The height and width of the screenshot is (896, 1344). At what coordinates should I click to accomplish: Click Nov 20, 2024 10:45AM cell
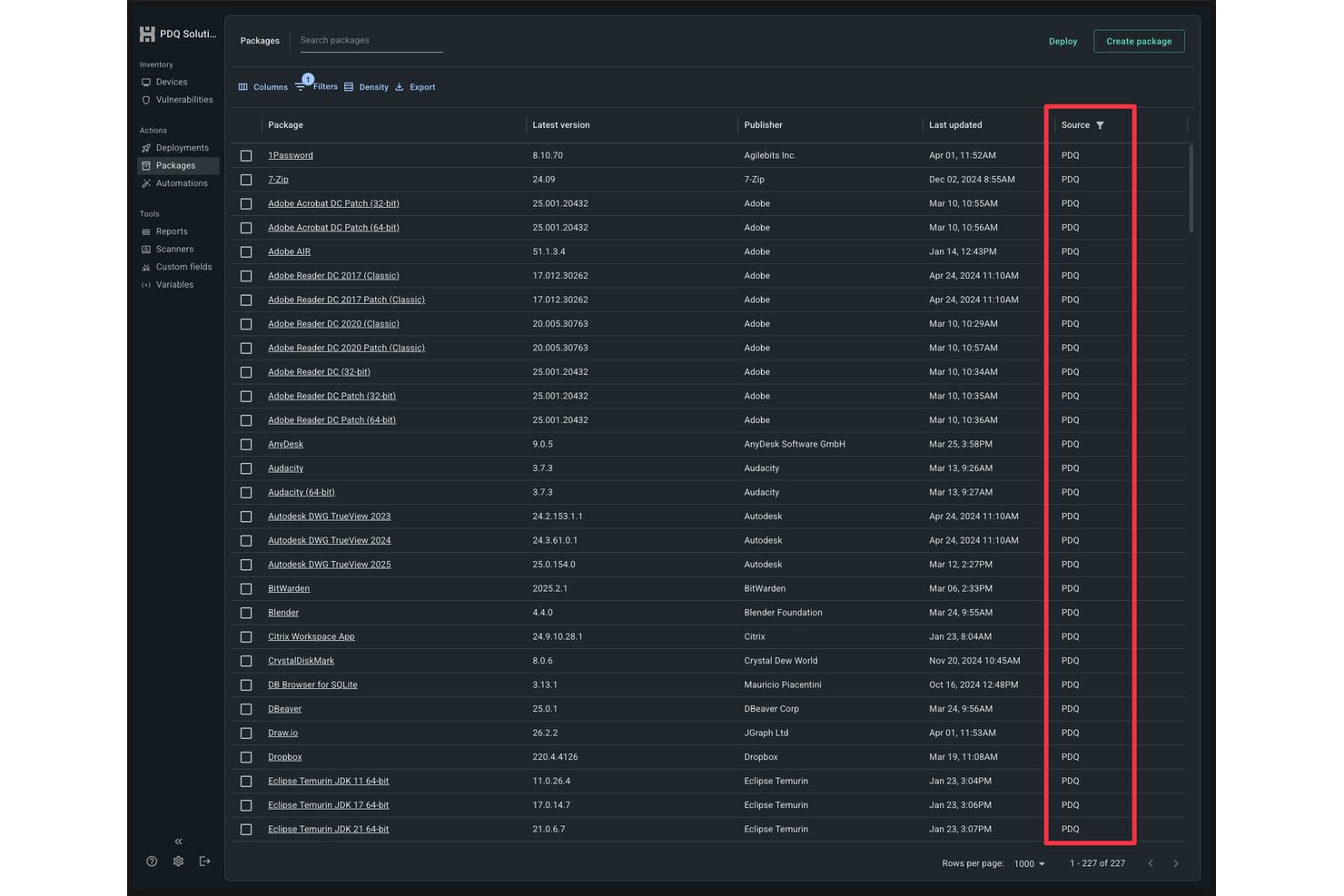[x=974, y=661]
